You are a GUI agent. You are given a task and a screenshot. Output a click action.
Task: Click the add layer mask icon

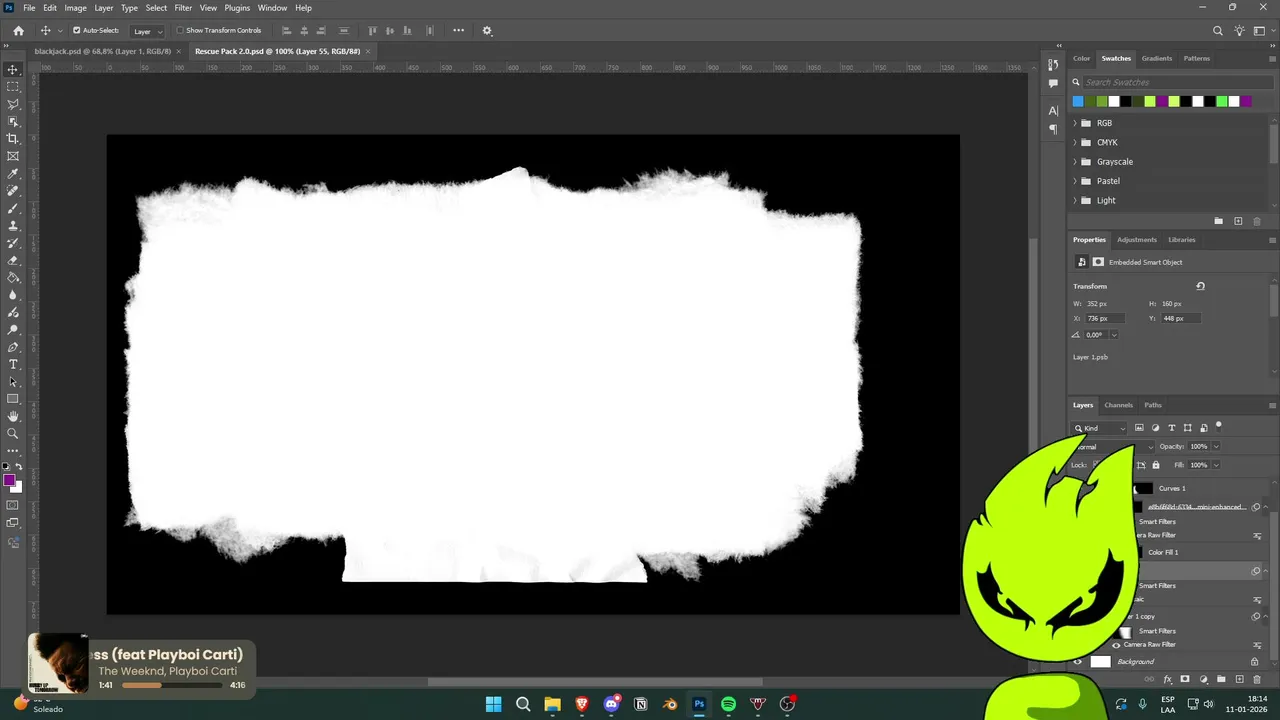point(1185,679)
